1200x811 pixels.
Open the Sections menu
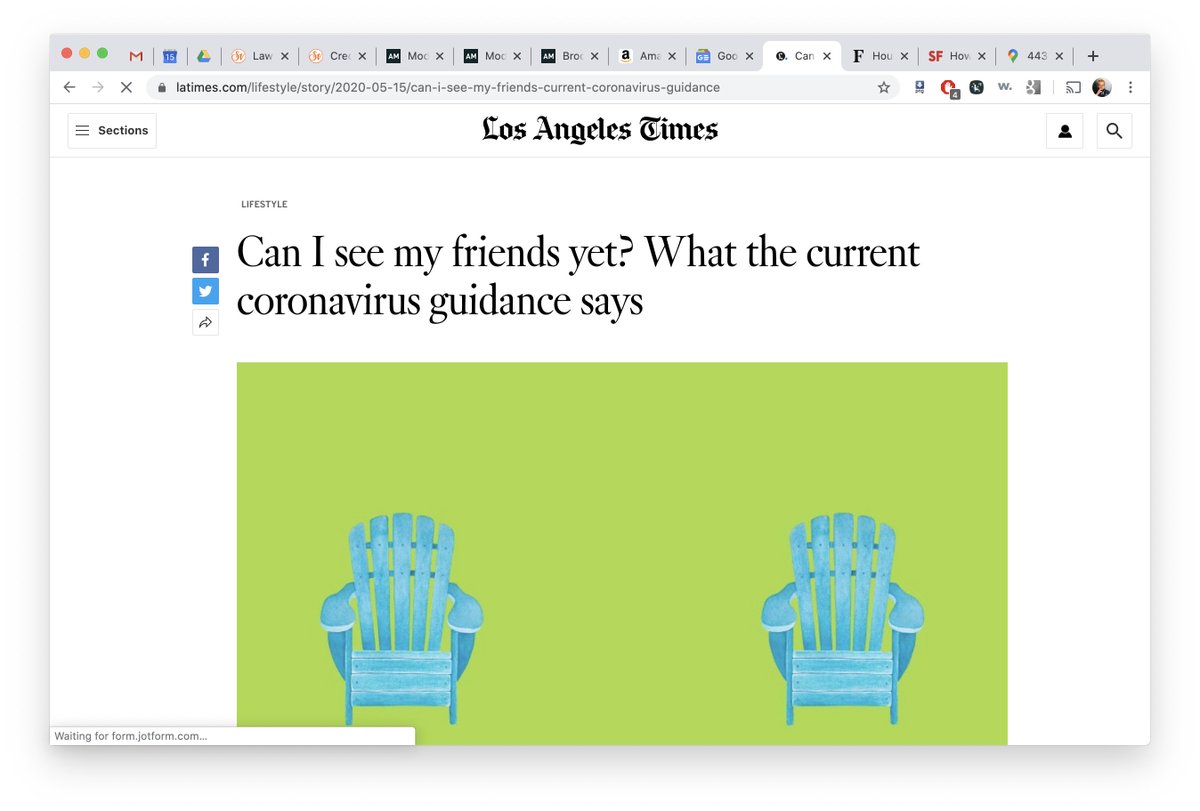(x=111, y=130)
